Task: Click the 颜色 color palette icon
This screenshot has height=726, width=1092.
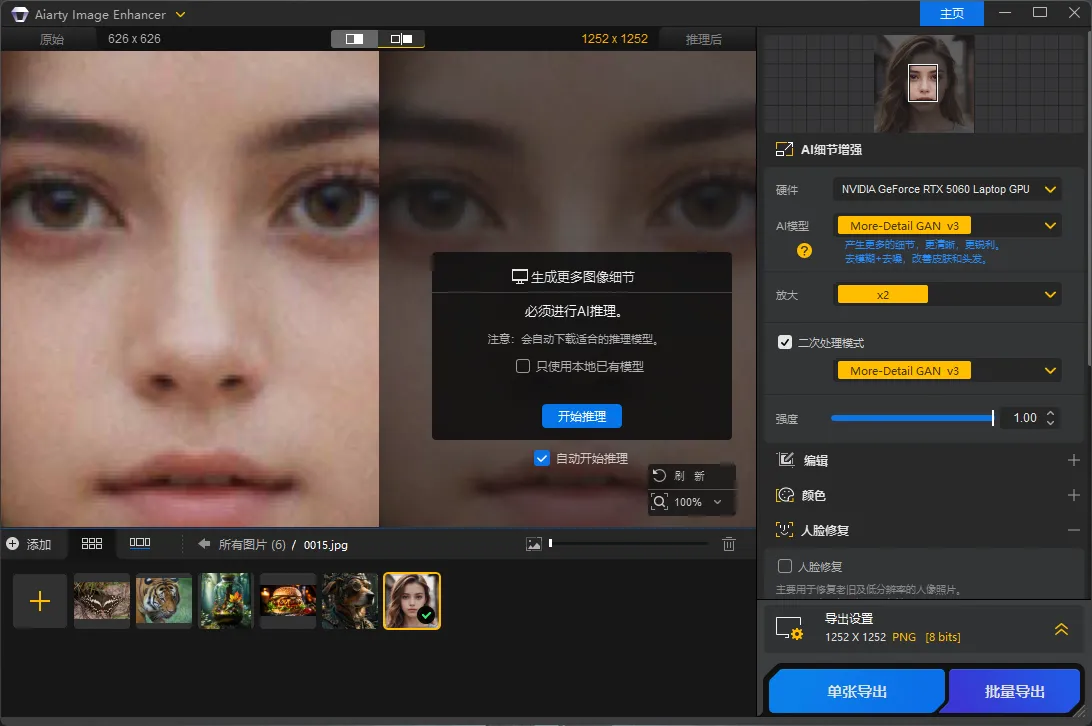Action: point(785,495)
